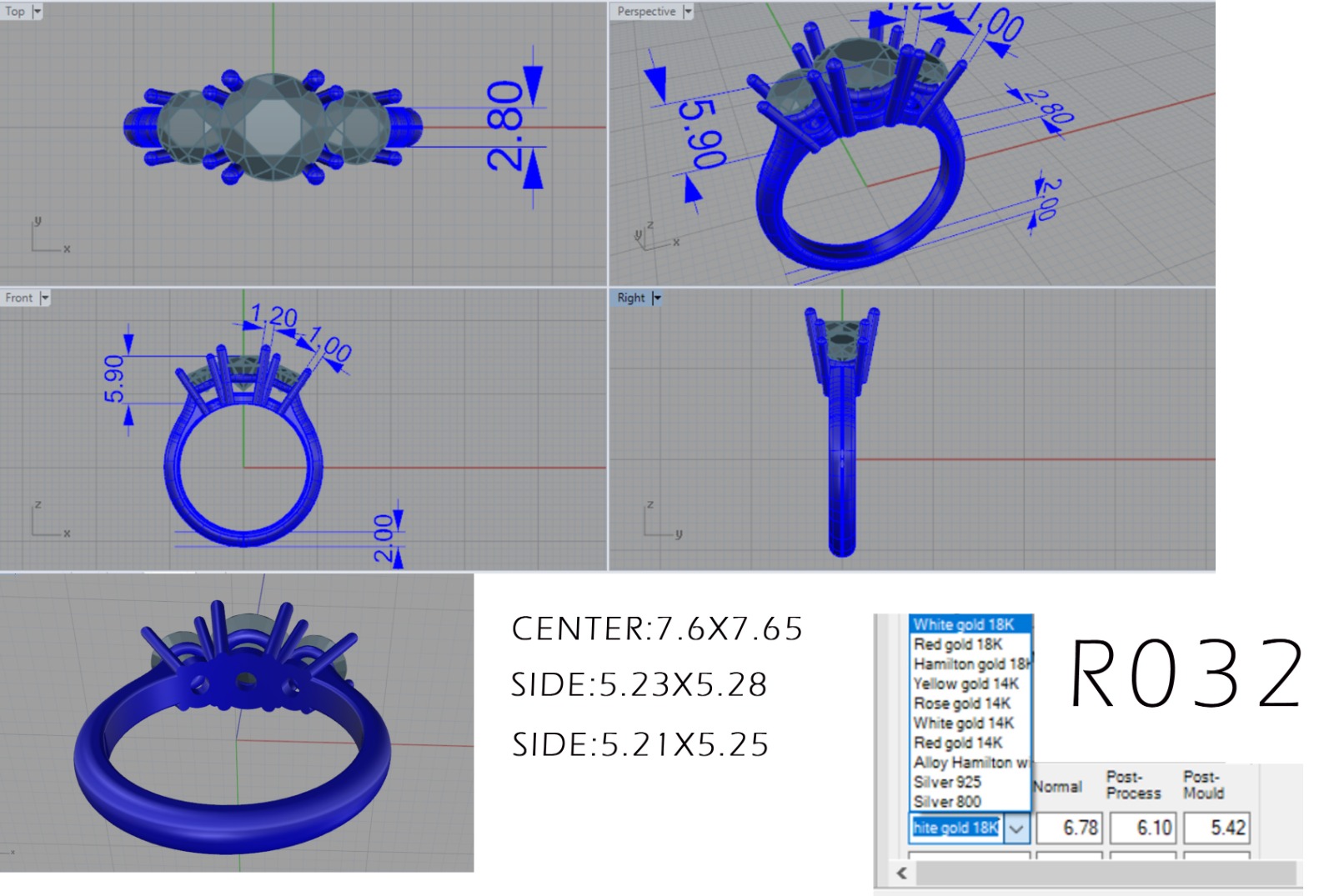Open the Front viewport dropdown arrow
This screenshot has height=896, width=1334.
pos(45,298)
